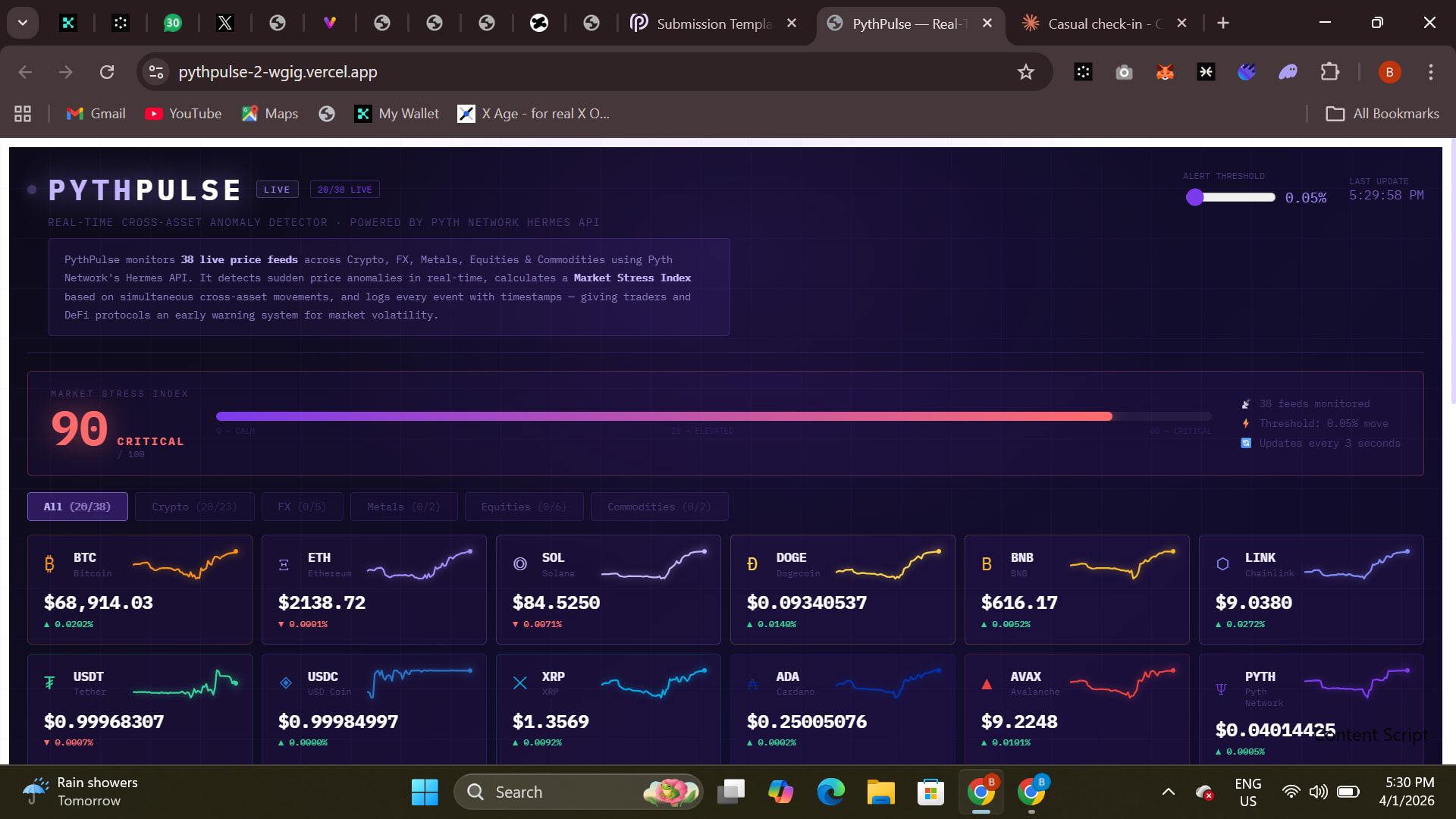Open the Rain showers weather widget

80,792
